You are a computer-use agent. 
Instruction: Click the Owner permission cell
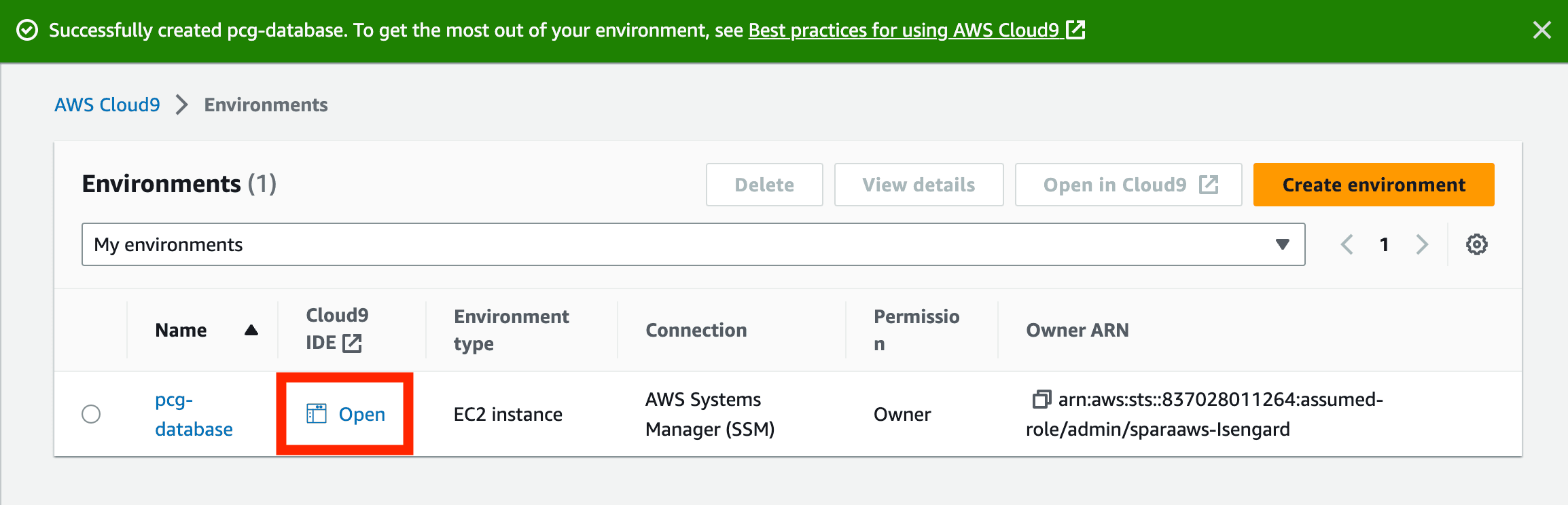coord(902,414)
